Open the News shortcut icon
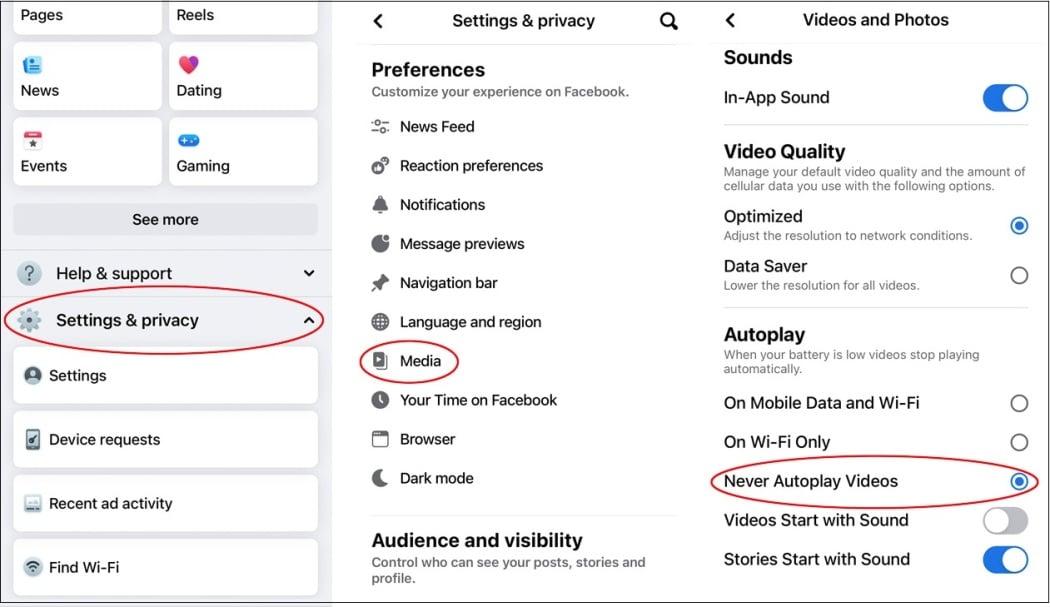 pos(32,65)
